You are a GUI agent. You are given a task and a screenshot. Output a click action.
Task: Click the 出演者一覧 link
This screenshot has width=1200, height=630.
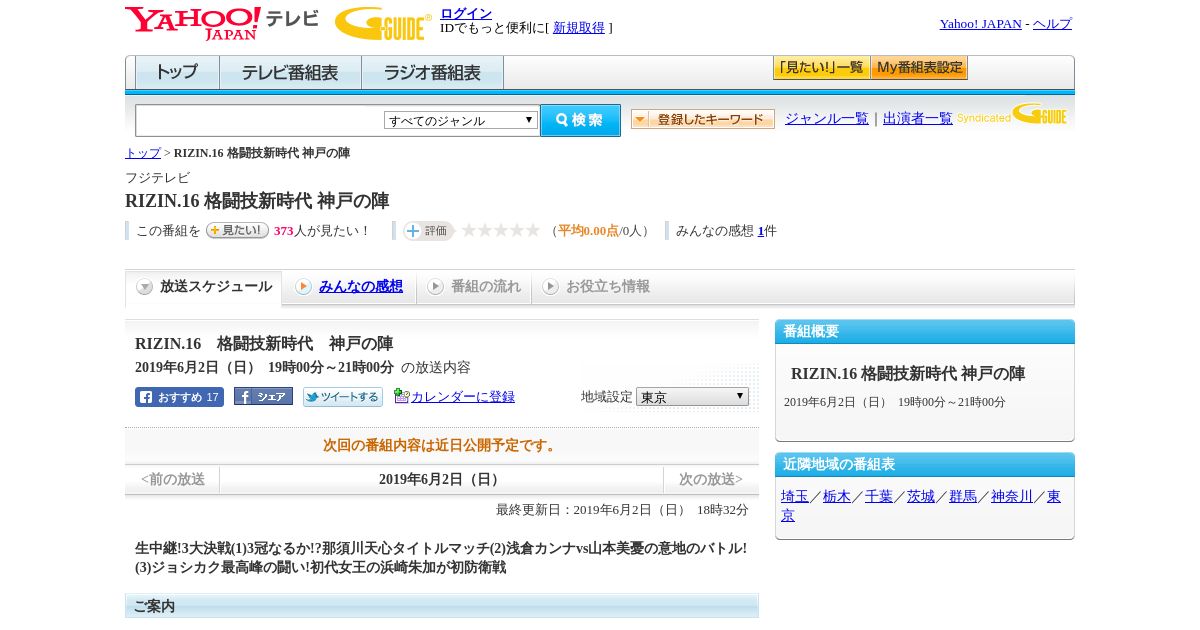point(918,119)
